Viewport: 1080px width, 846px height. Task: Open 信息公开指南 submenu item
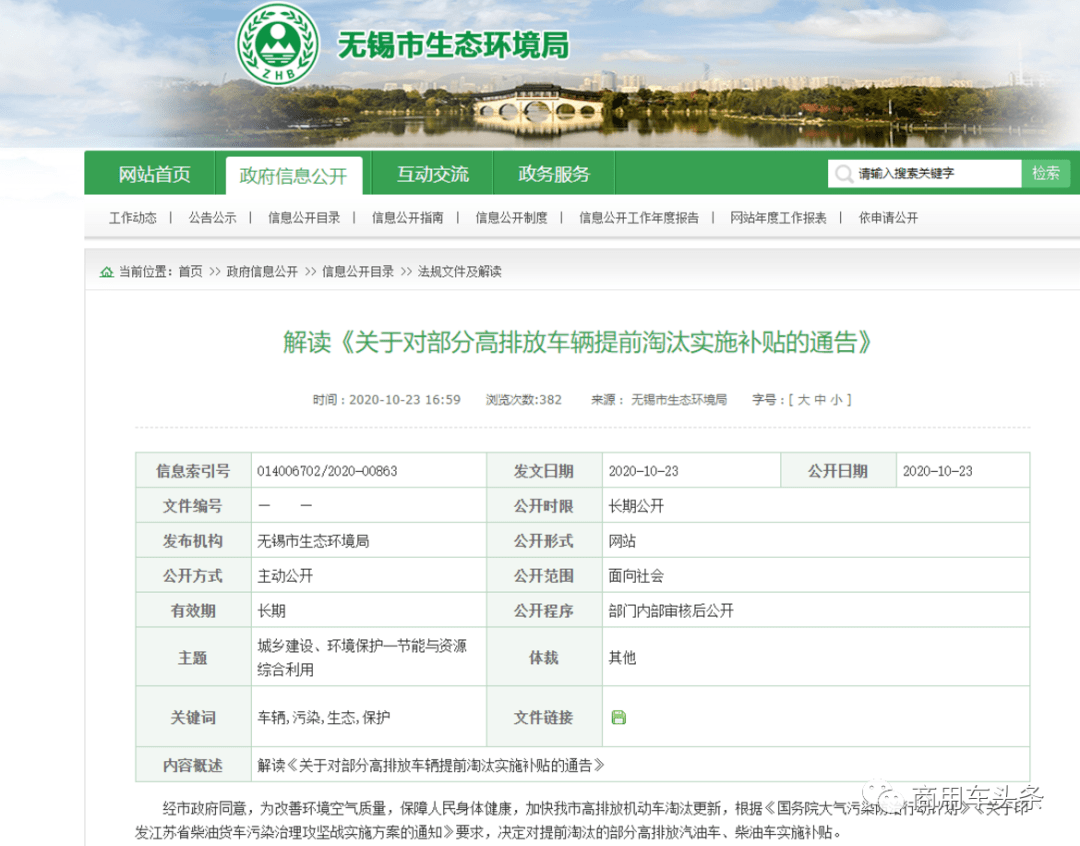[x=407, y=218]
